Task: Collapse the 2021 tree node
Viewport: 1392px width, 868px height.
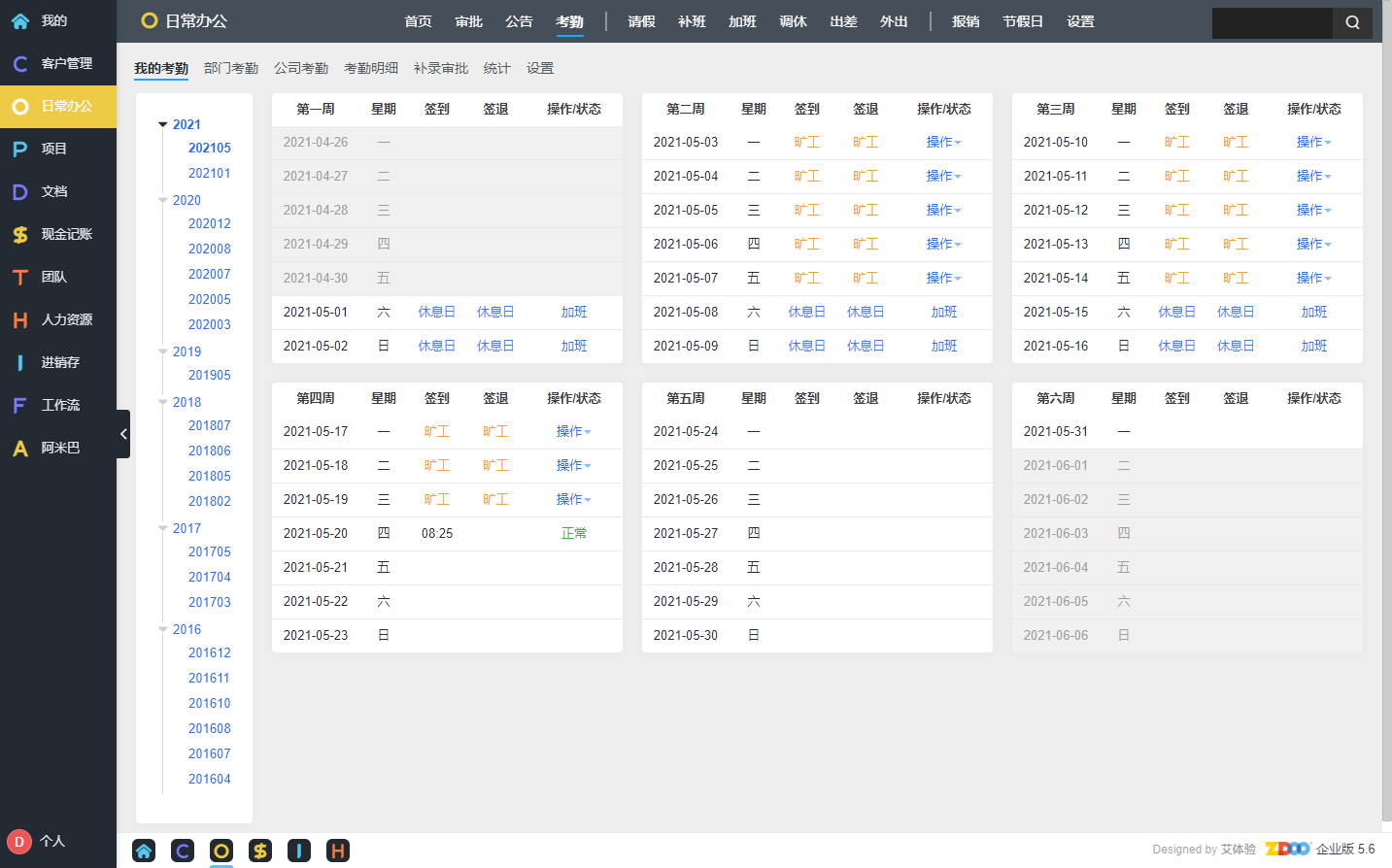Action: tap(163, 124)
